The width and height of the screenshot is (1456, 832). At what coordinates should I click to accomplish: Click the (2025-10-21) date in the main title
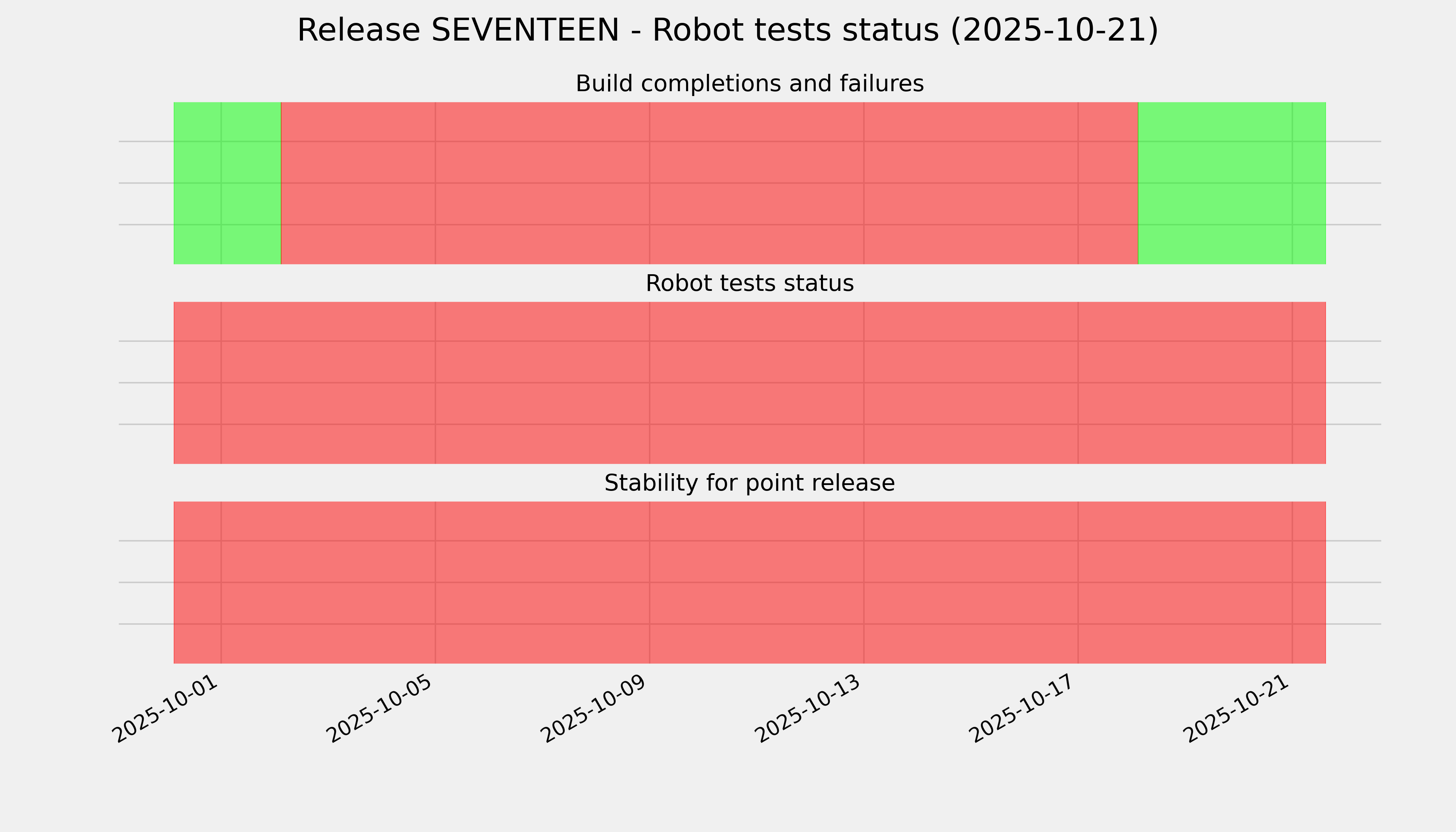point(1054,30)
